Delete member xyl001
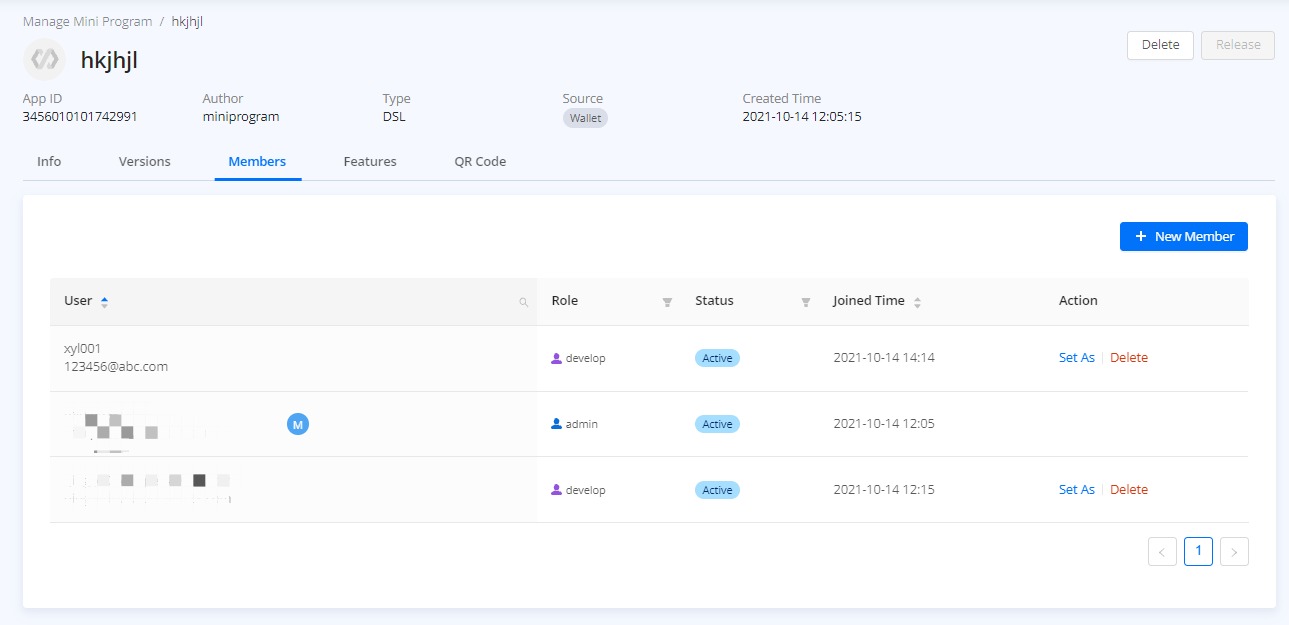The height and width of the screenshot is (625, 1289). coord(1129,358)
